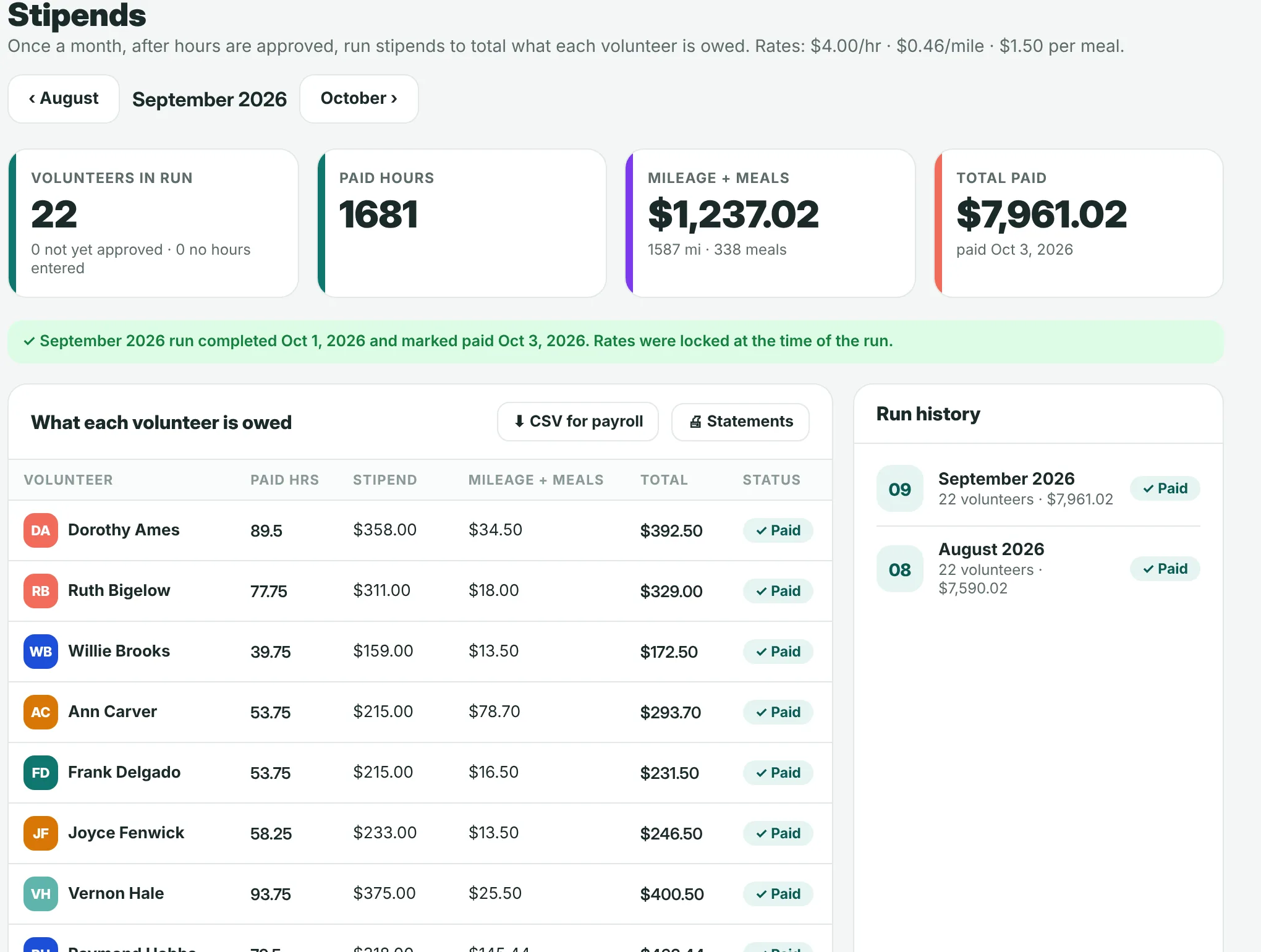Click Ruth Bigelow RB avatar
This screenshot has width=1261, height=952.
[41, 591]
